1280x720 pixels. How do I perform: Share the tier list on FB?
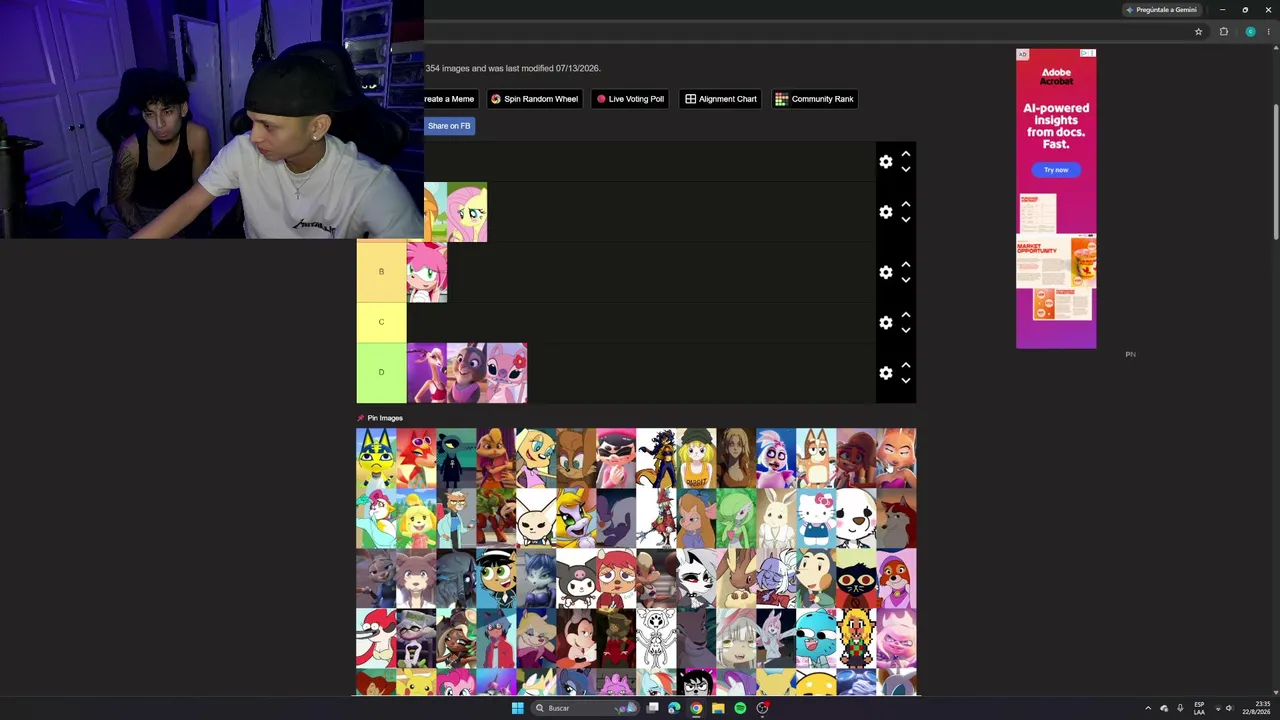point(449,126)
